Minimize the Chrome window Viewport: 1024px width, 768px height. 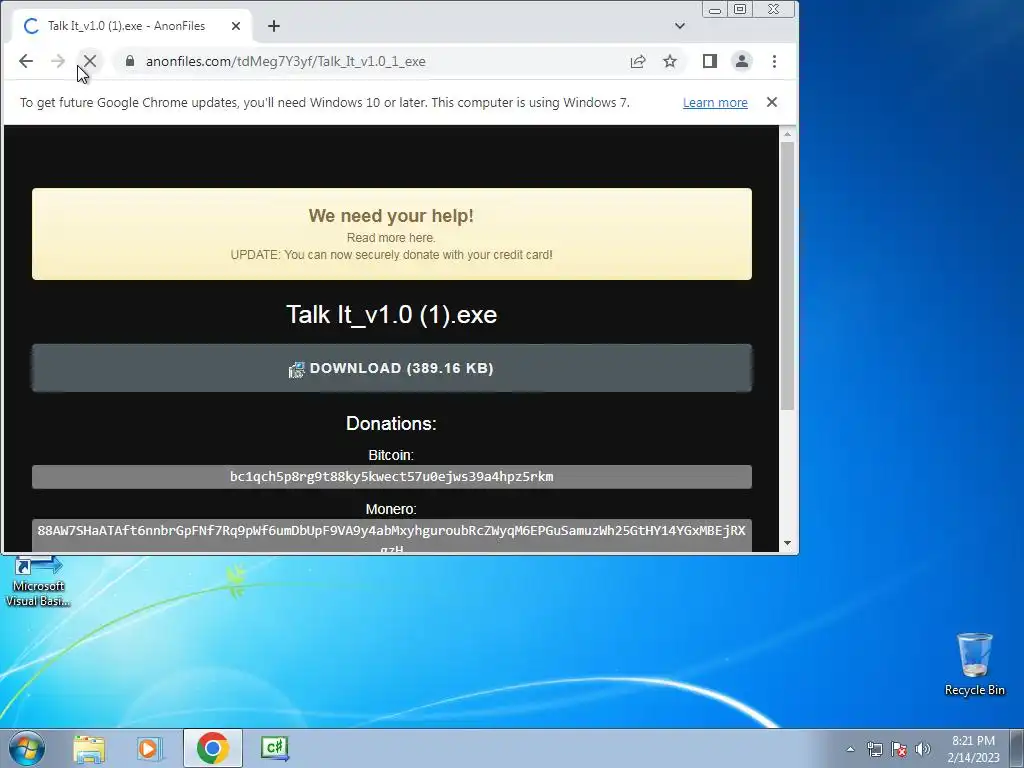715,9
